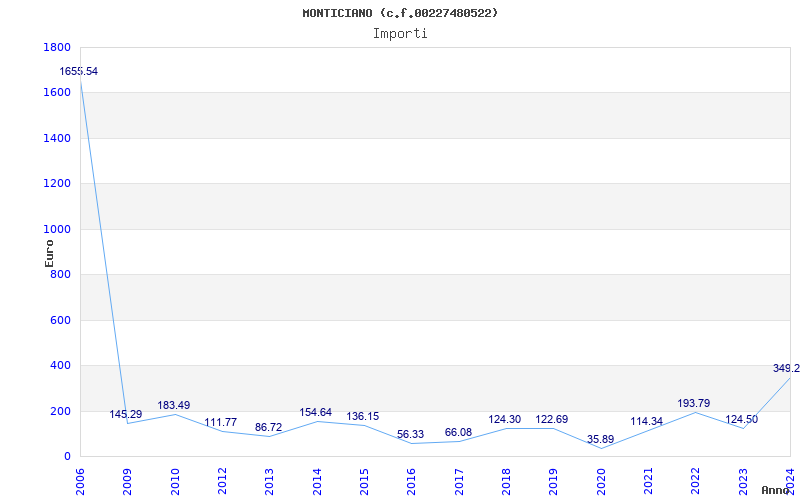Select the 124.50 data label

741,419
